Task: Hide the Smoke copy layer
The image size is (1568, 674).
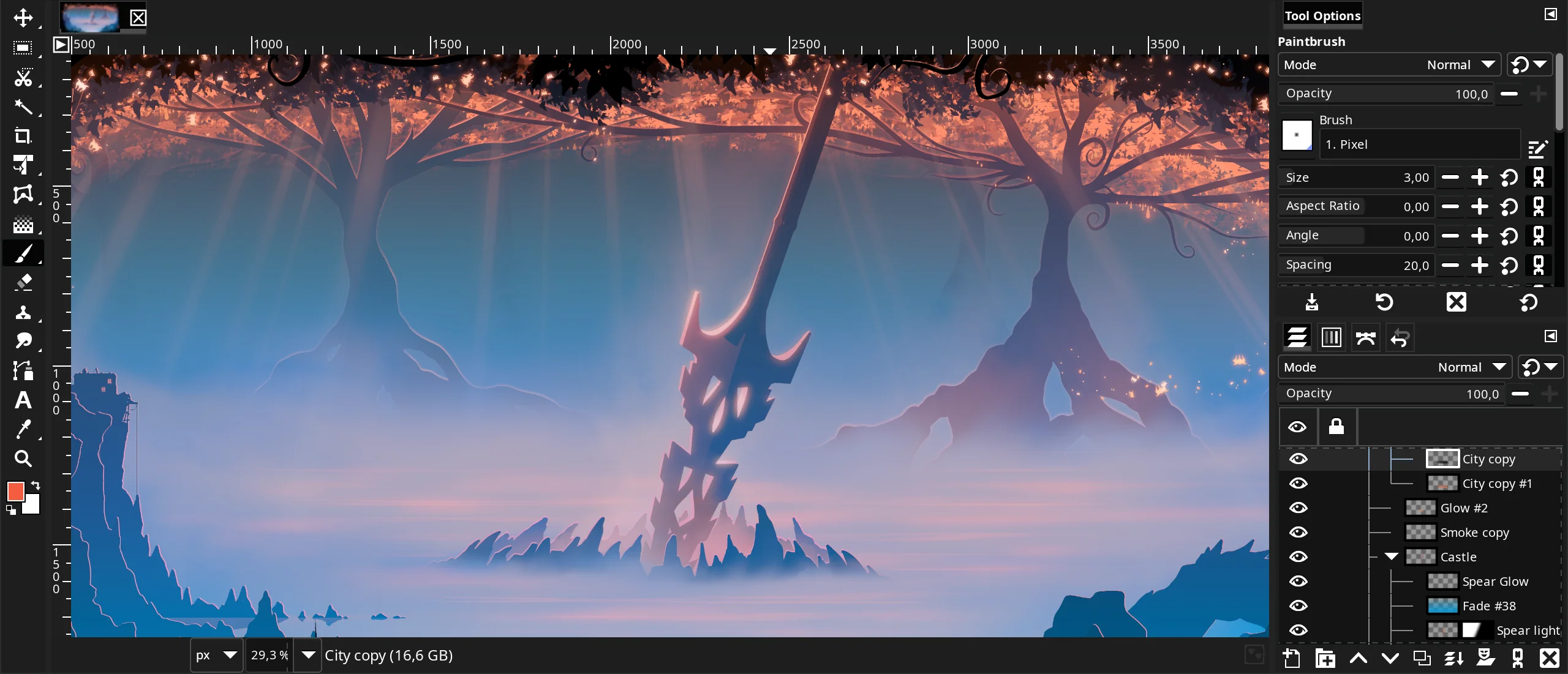Action: click(x=1298, y=533)
